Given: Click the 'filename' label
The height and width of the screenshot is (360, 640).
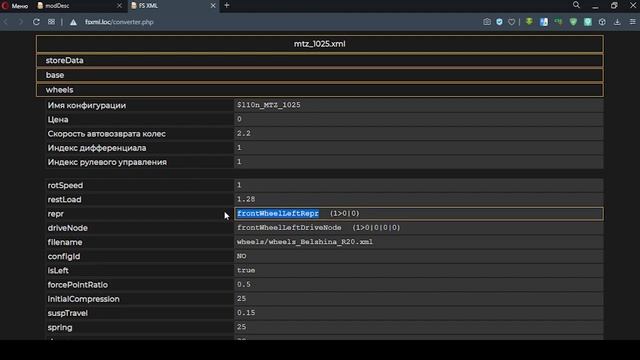Looking at the screenshot, I should coord(65,242).
